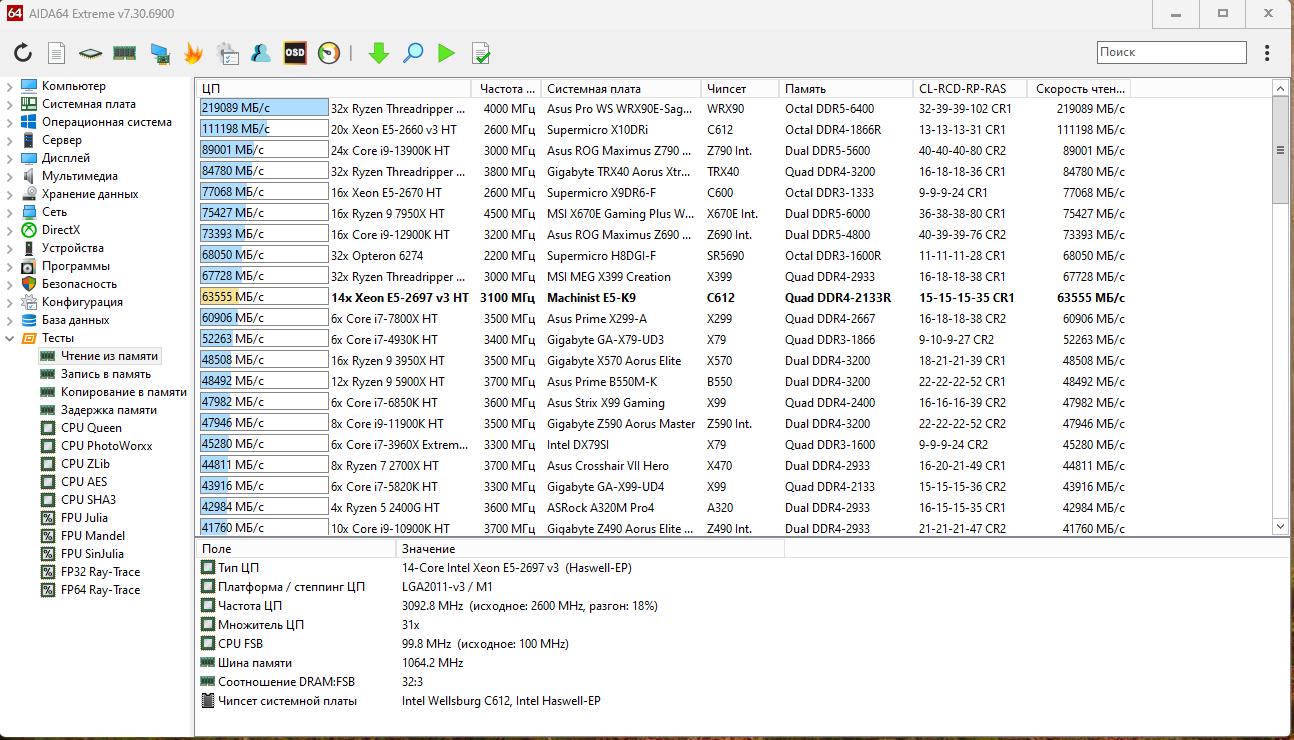
Task: Sort by the Память column header
Action: click(x=845, y=89)
